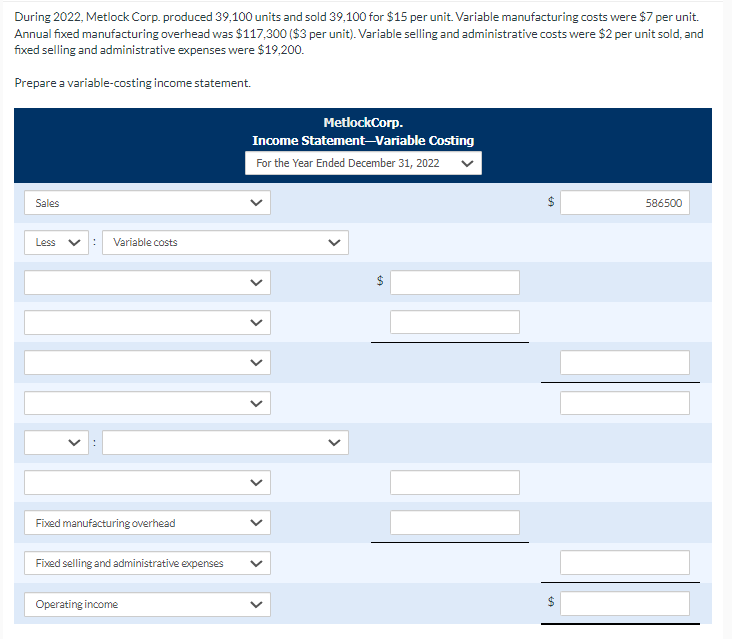Click the amount field with the dollar sign below Variable costs
This screenshot has height=639, width=732.
point(455,282)
